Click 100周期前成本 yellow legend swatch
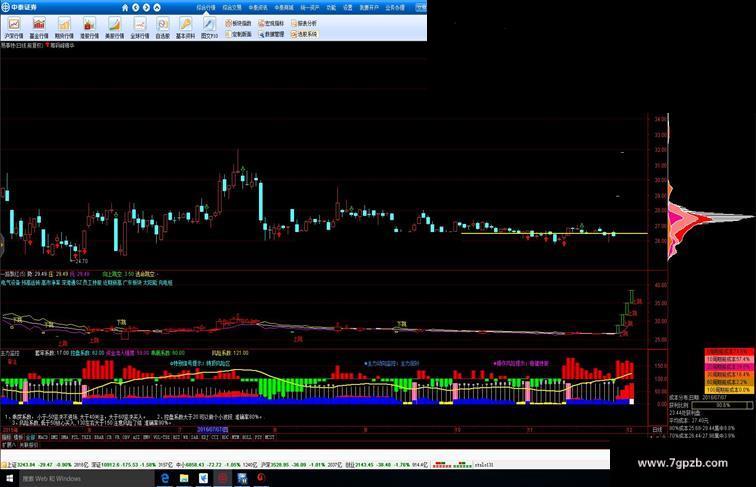756x487 pixels. [x=729, y=390]
